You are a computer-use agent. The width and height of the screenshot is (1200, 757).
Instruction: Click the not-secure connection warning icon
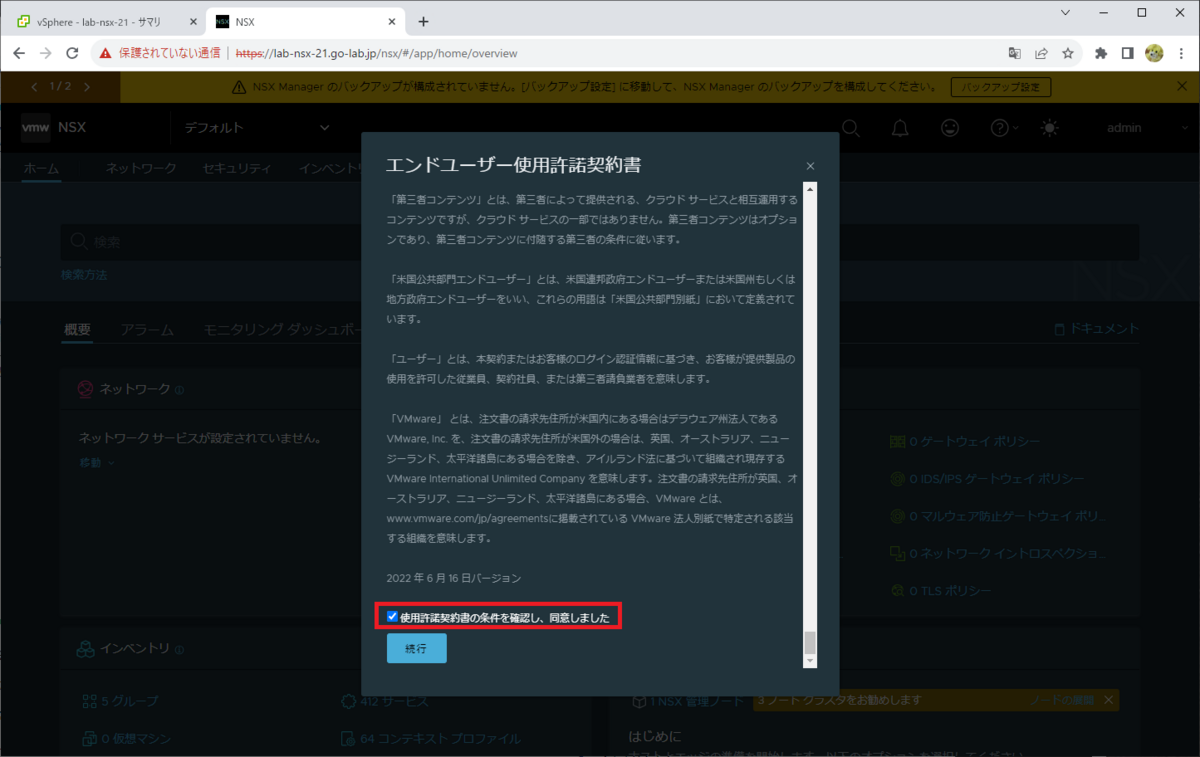tap(105, 53)
